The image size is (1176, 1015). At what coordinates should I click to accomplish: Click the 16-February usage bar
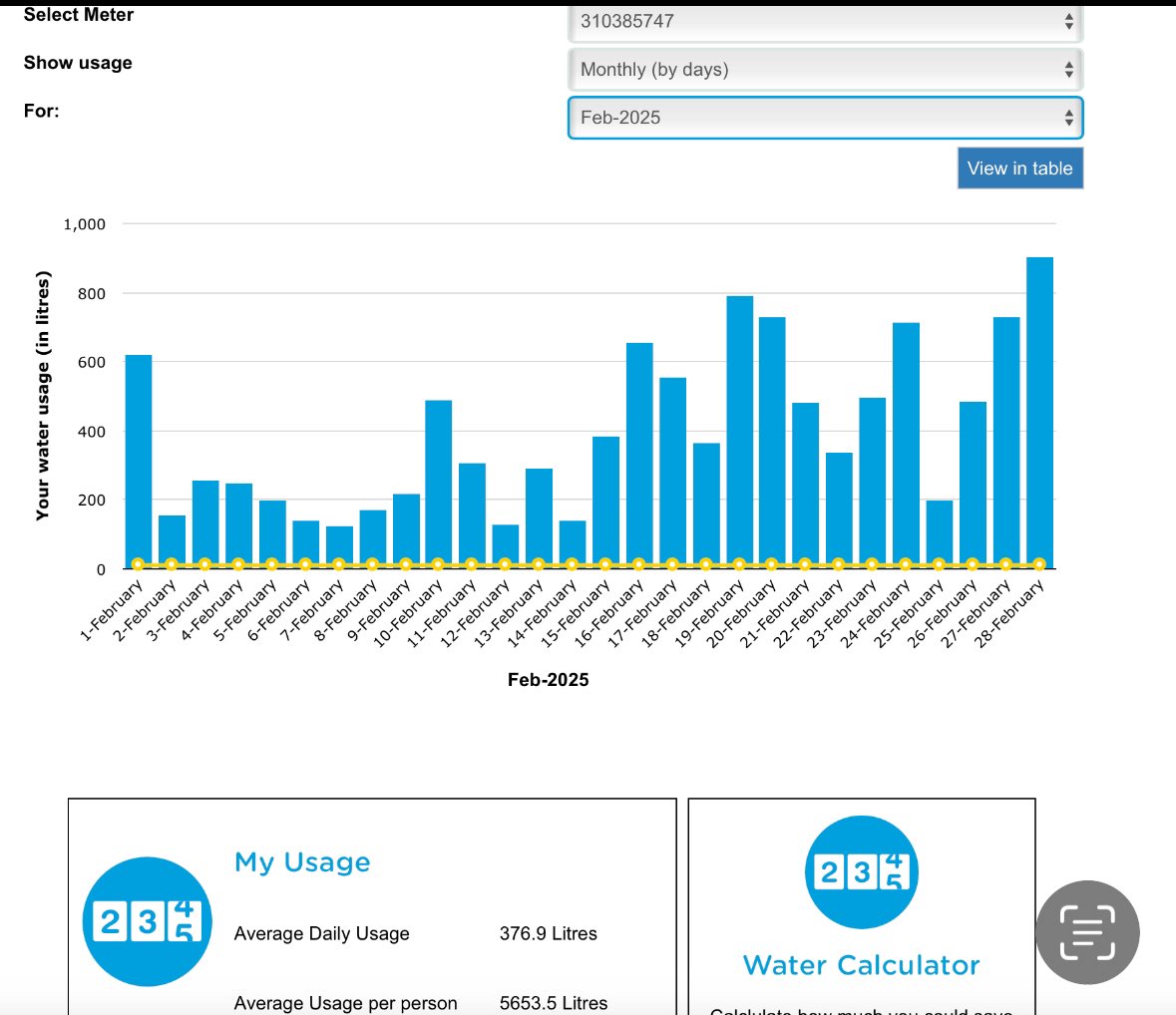pyautogui.click(x=639, y=455)
